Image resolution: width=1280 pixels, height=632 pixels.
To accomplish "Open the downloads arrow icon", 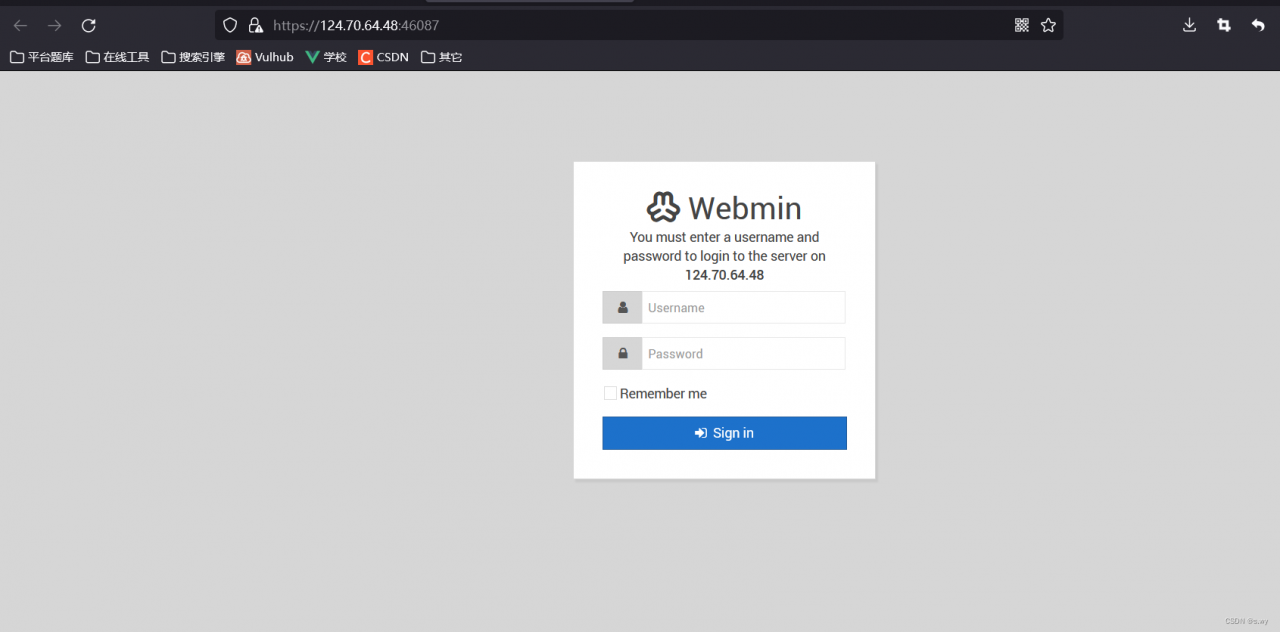I will [x=1189, y=25].
